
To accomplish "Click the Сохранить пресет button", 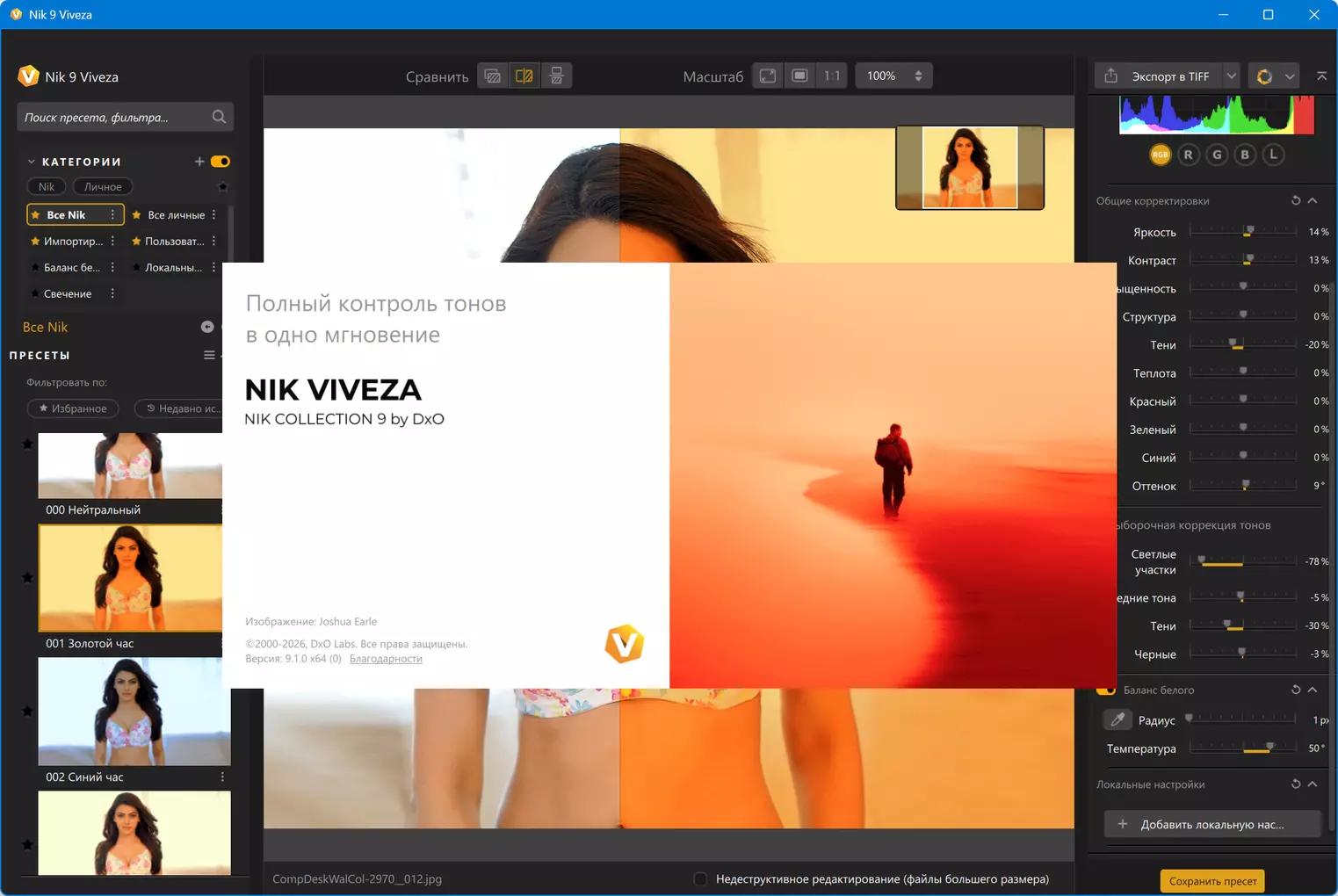I will point(1212,881).
